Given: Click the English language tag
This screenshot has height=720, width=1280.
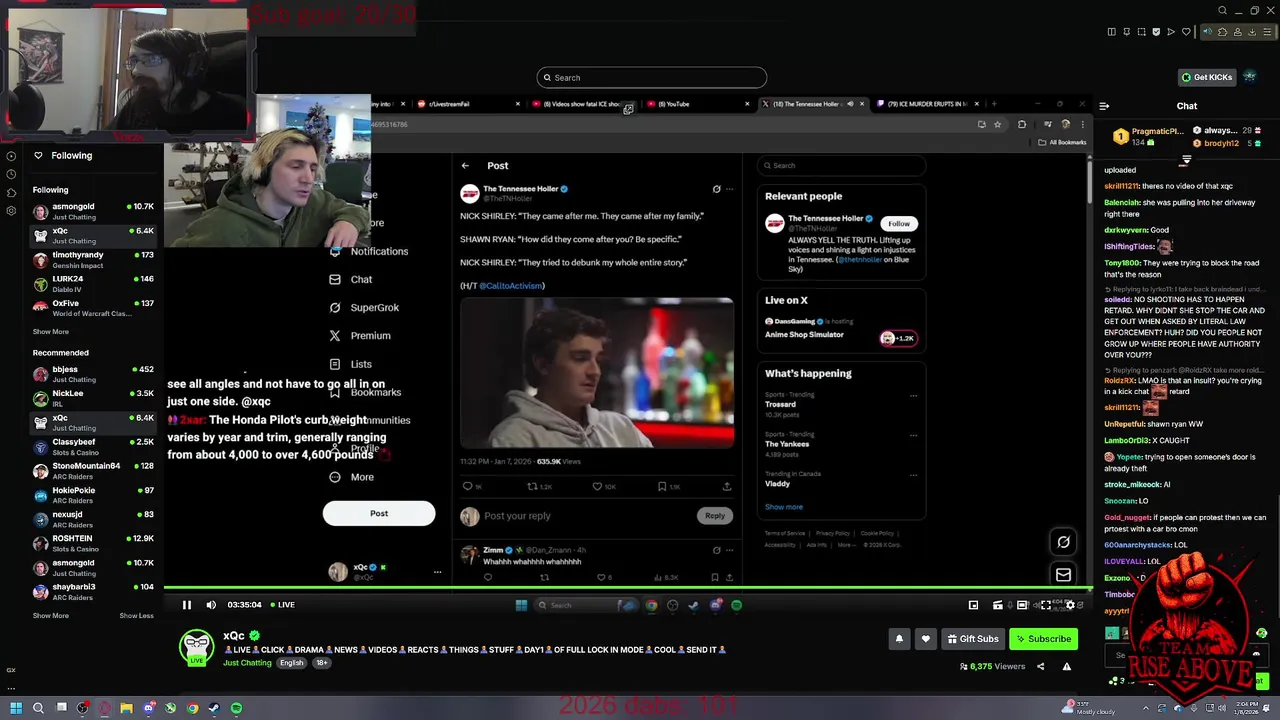Looking at the screenshot, I should [291, 663].
